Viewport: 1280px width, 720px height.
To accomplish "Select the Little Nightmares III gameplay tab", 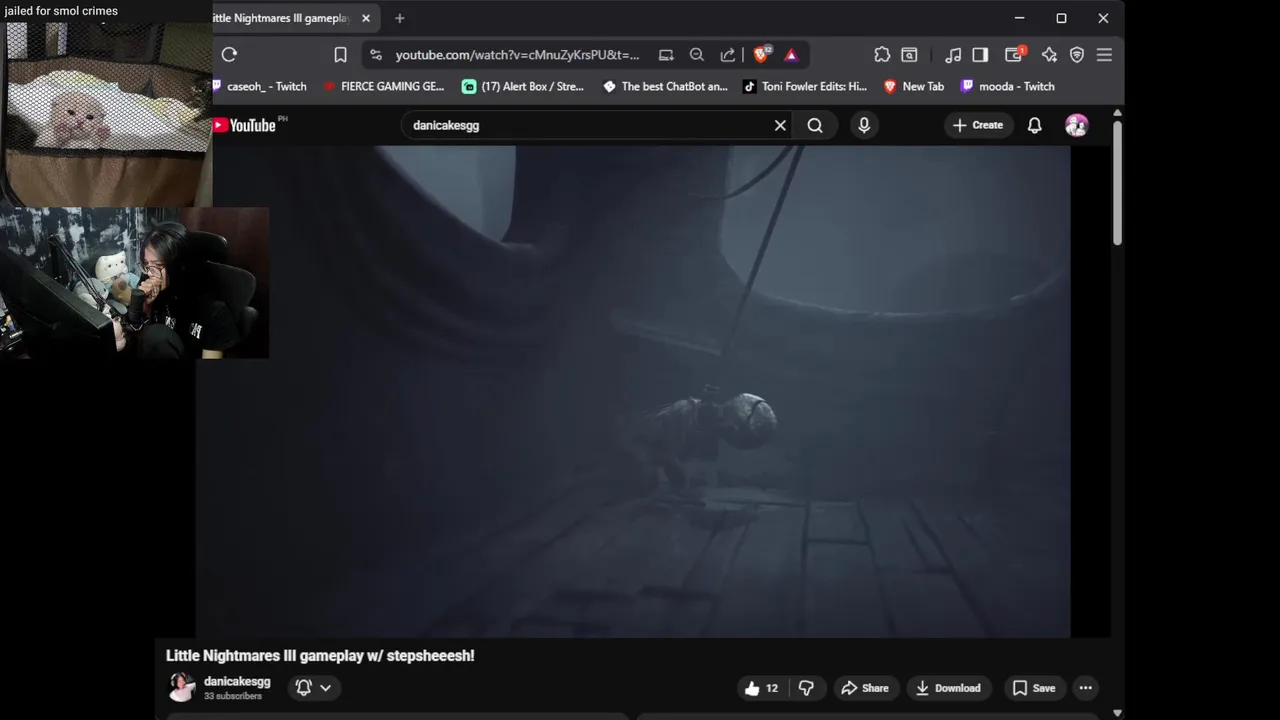I will coord(282,18).
